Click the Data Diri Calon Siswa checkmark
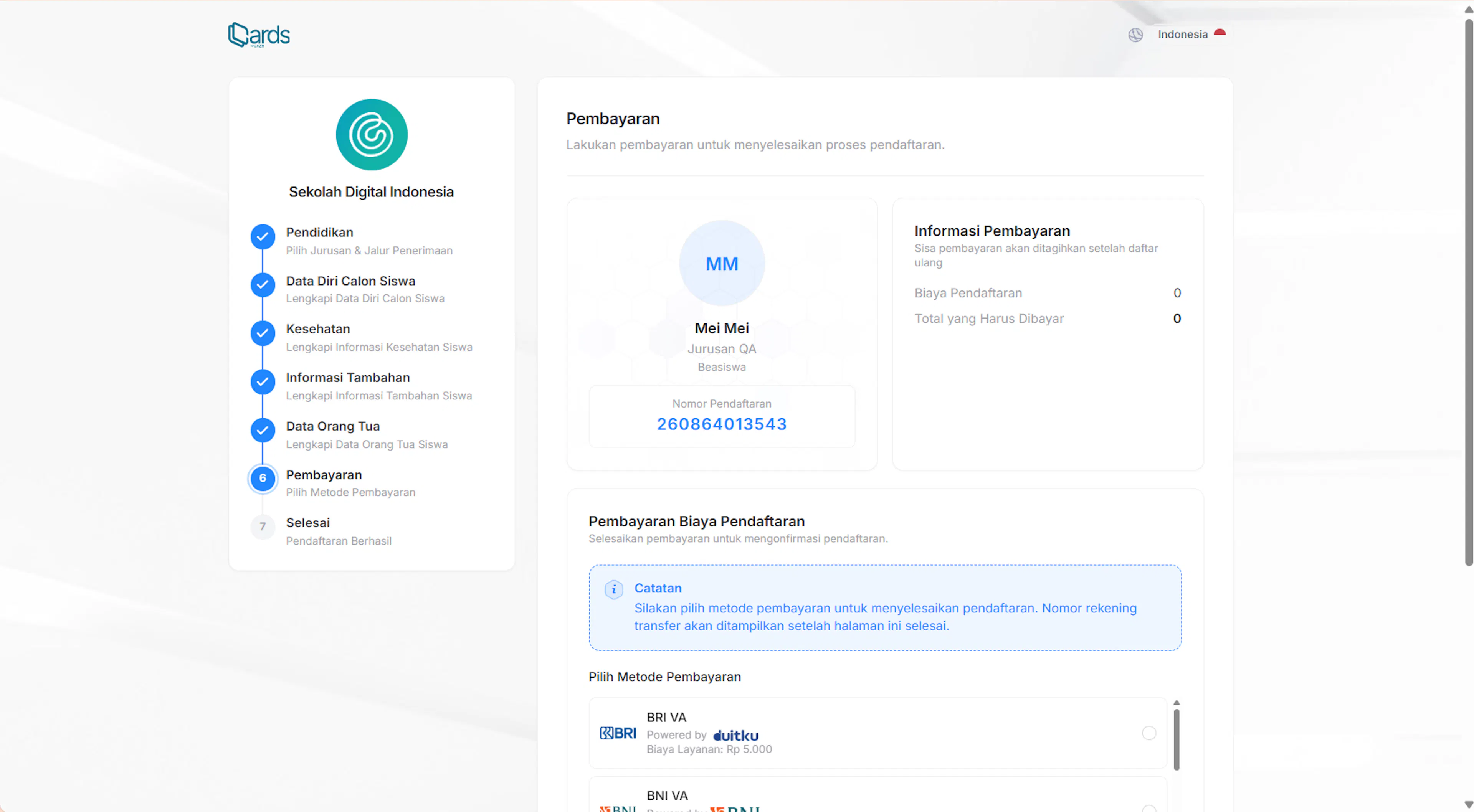 (x=263, y=284)
